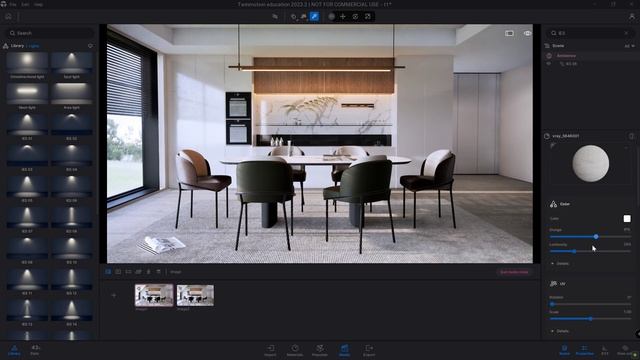Click the icon right of the material name
640x360 pixels.
[631, 136]
